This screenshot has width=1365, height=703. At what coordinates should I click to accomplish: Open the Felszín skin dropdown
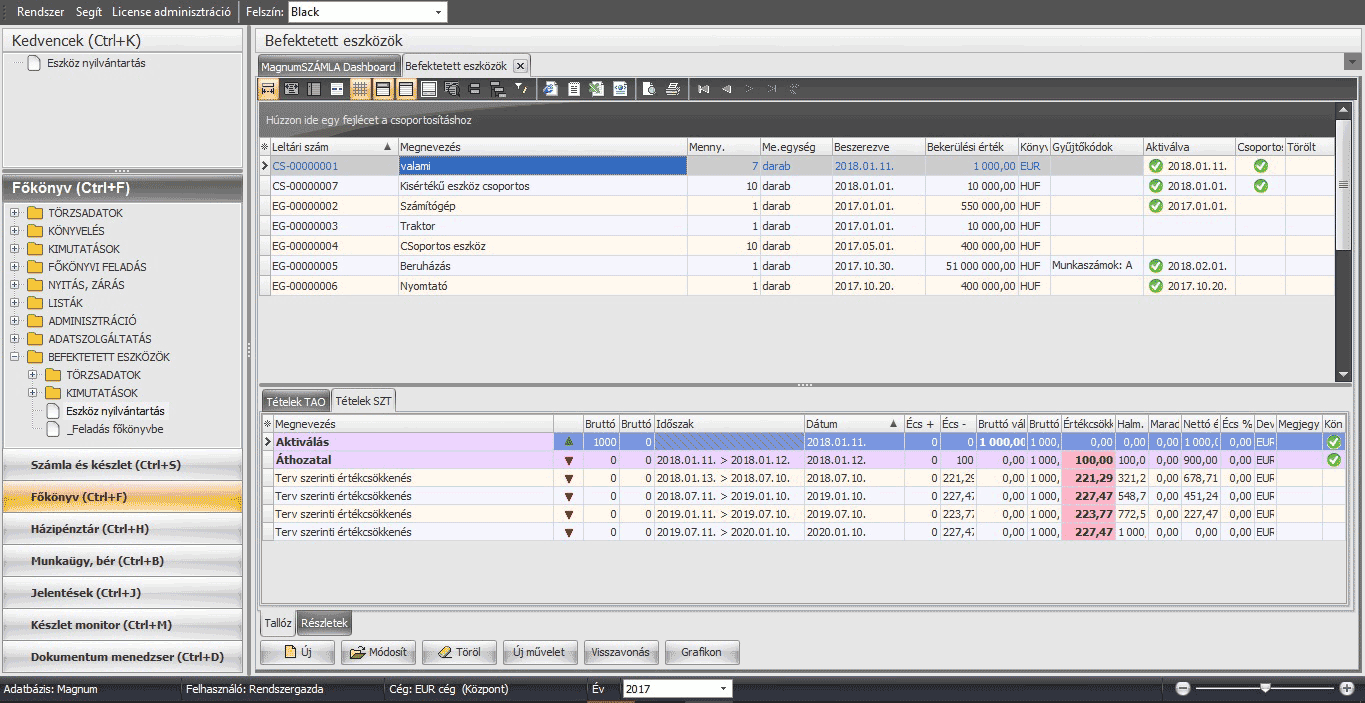pyautogui.click(x=438, y=12)
